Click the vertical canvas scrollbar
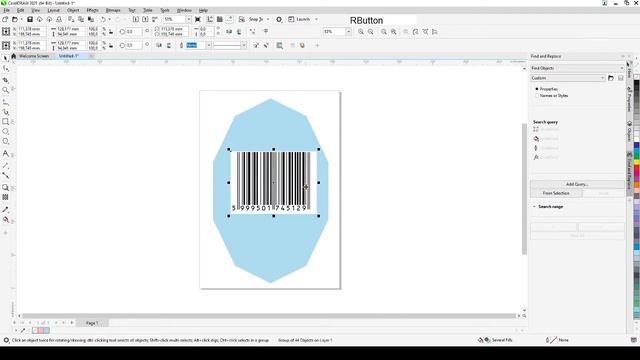The height and width of the screenshot is (360, 640). (524, 189)
